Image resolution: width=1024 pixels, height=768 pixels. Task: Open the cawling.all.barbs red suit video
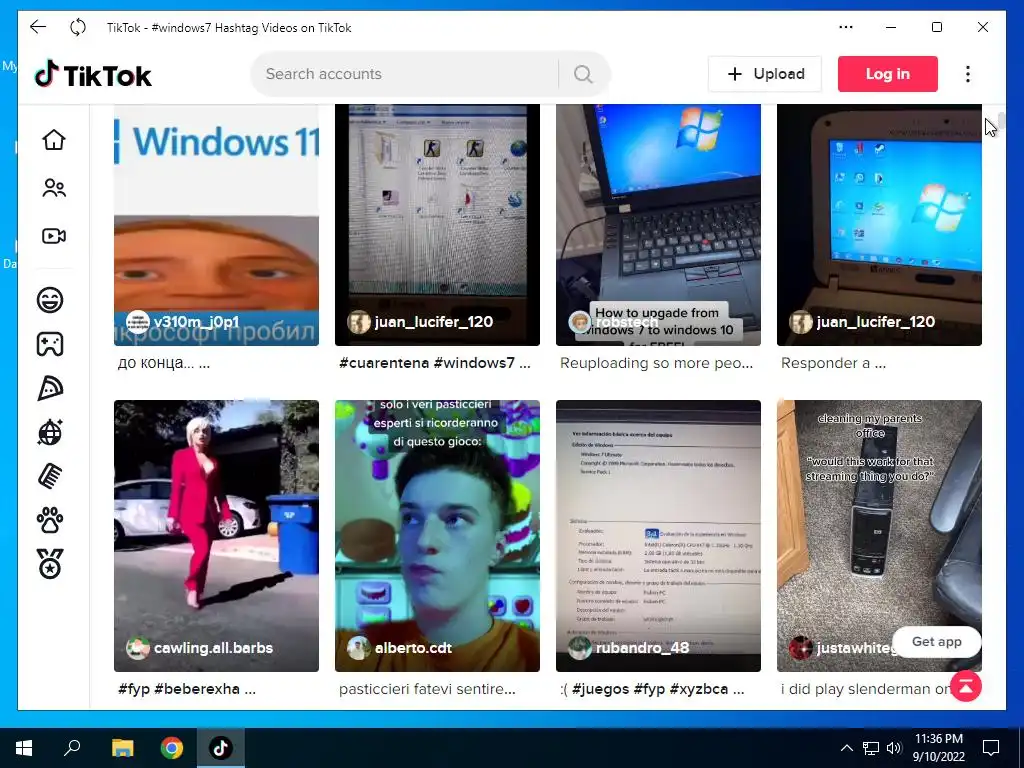(216, 536)
